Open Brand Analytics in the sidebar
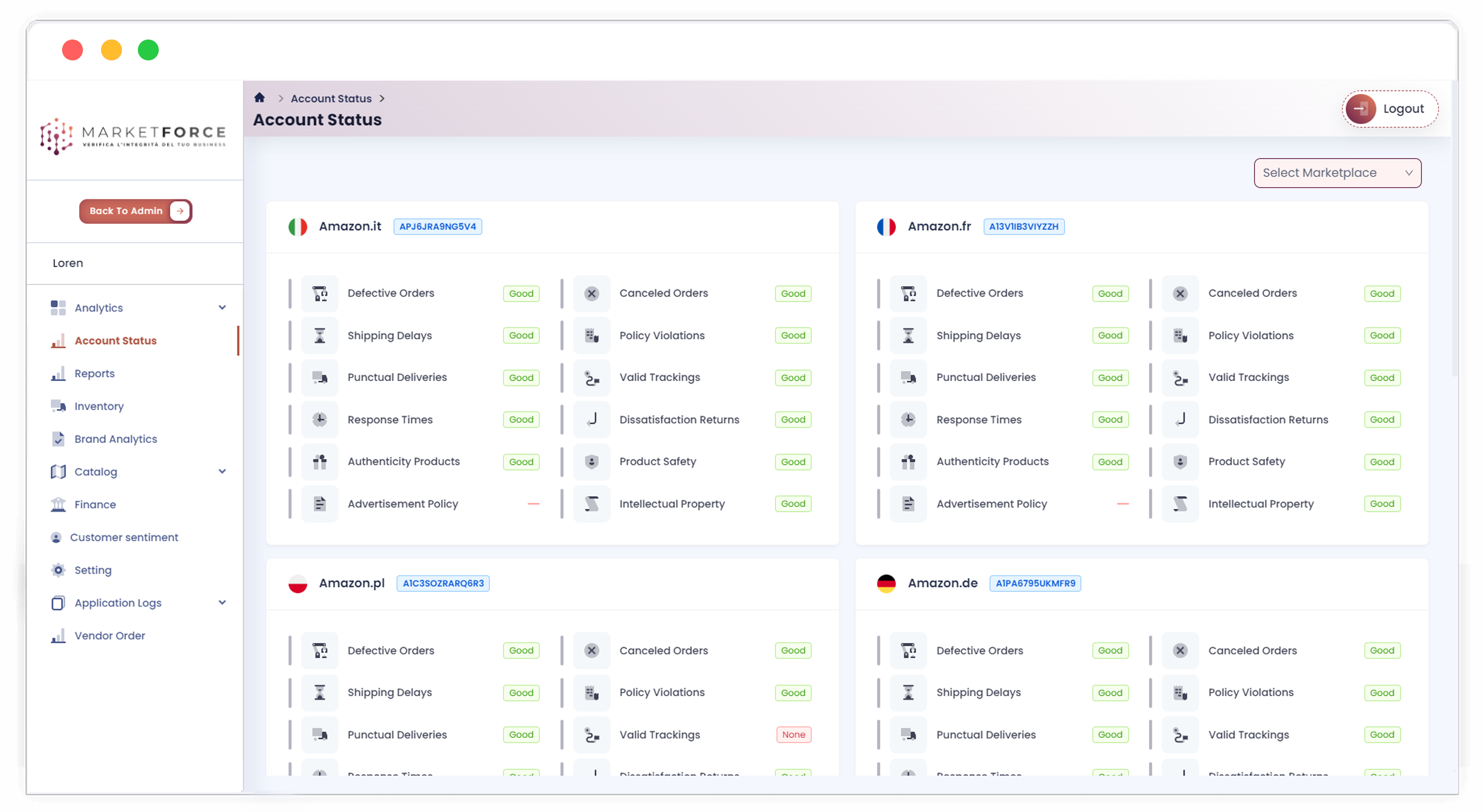Image resolution: width=1483 pixels, height=812 pixels. (x=115, y=439)
